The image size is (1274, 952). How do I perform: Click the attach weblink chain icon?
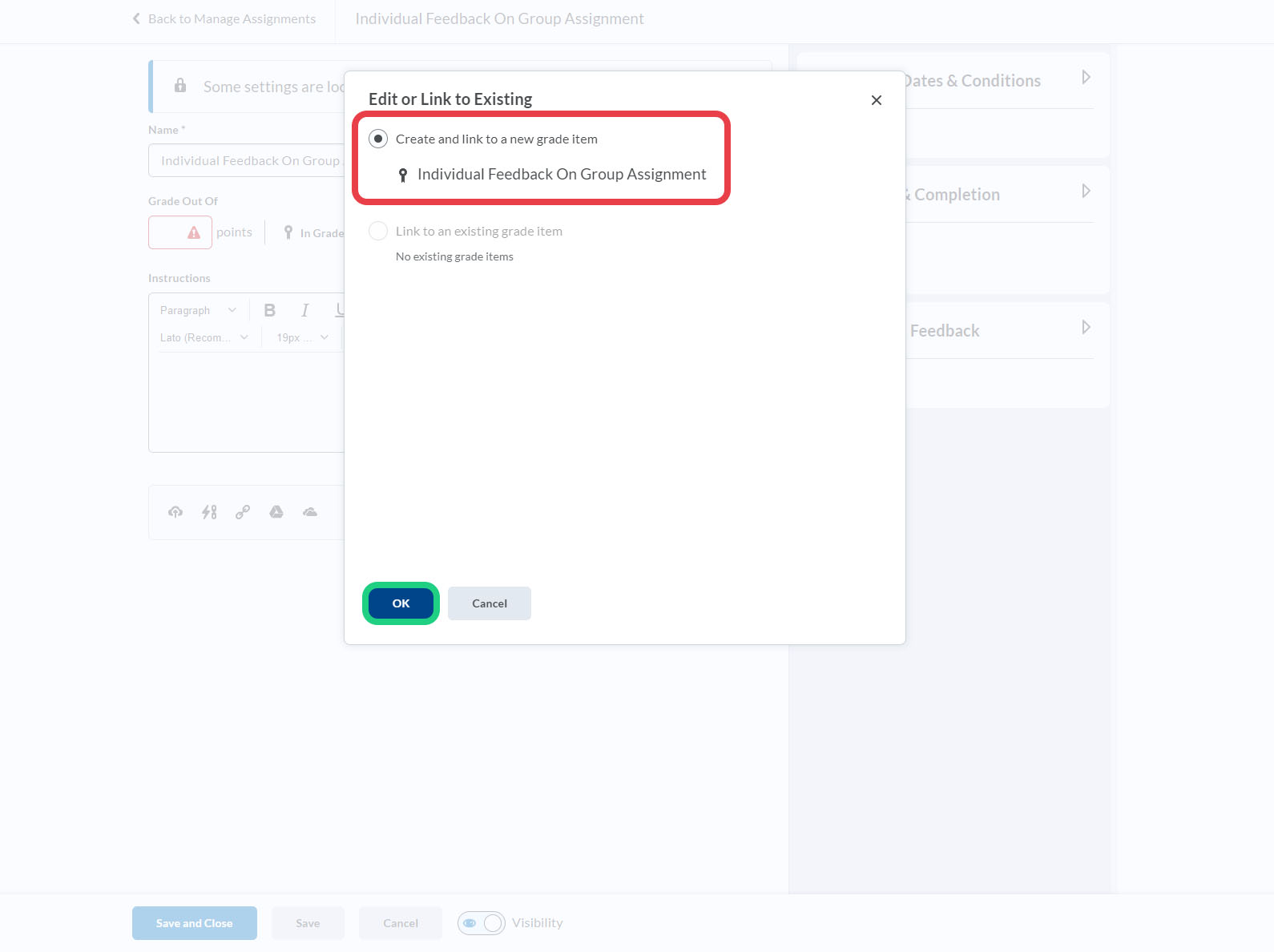tap(243, 512)
